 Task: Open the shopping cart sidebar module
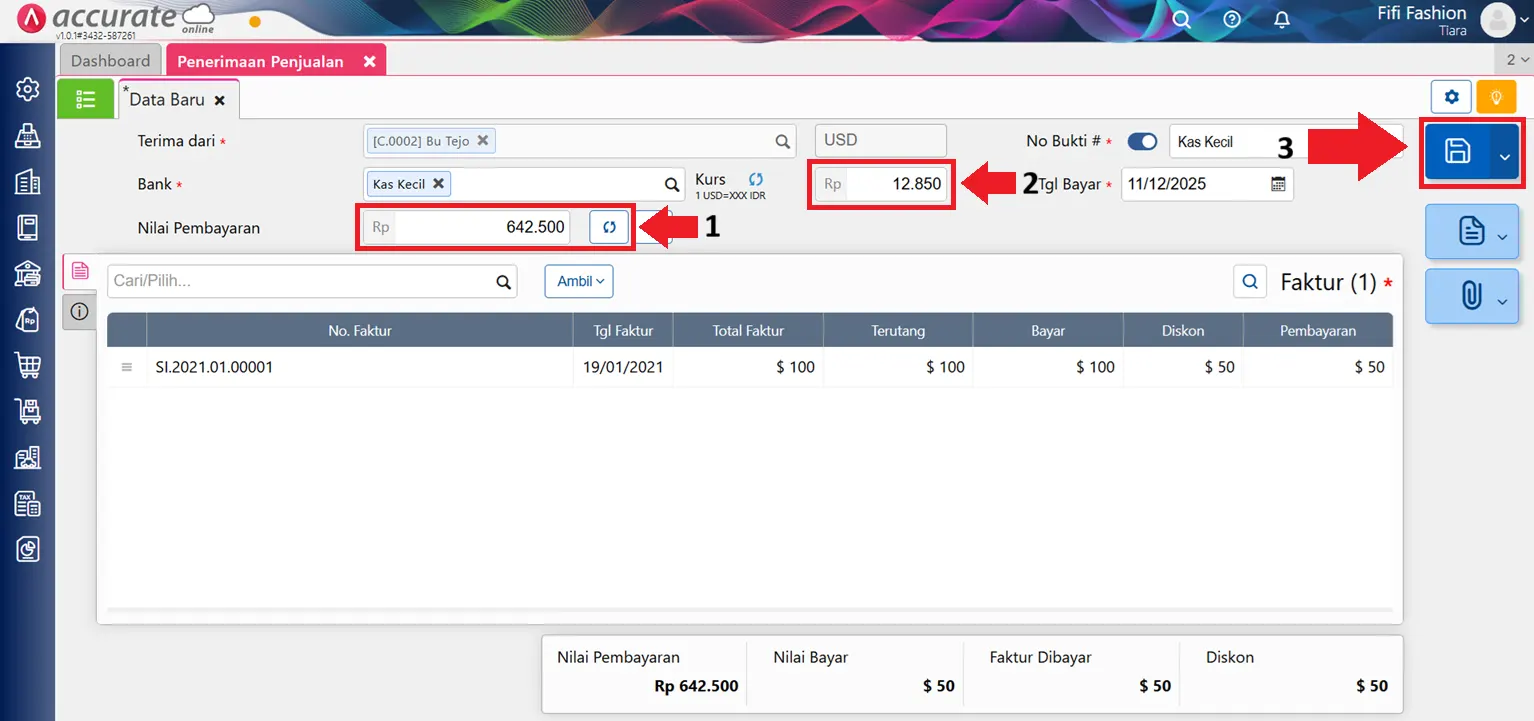28,365
